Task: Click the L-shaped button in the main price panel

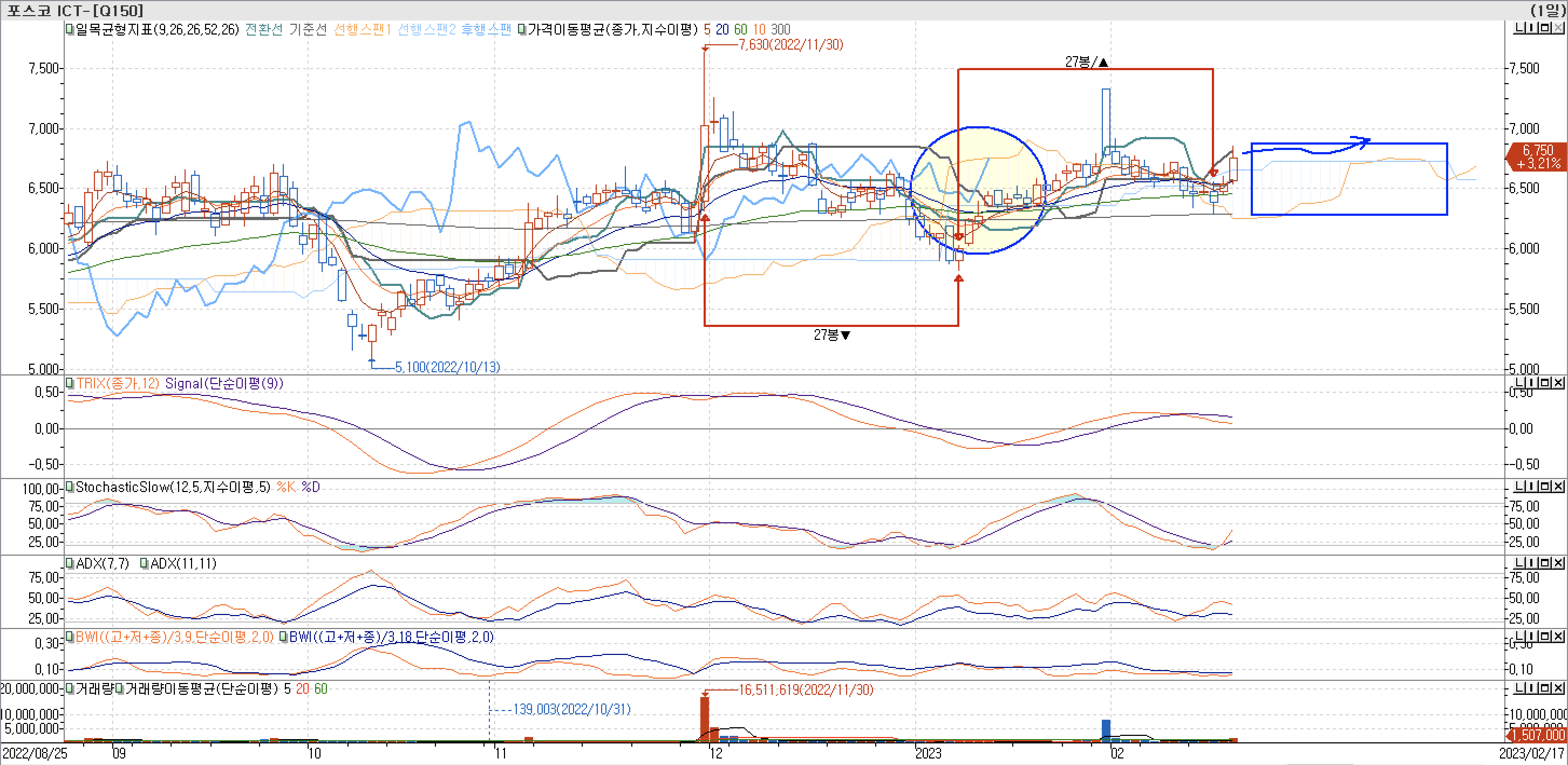Action: (x=1519, y=28)
